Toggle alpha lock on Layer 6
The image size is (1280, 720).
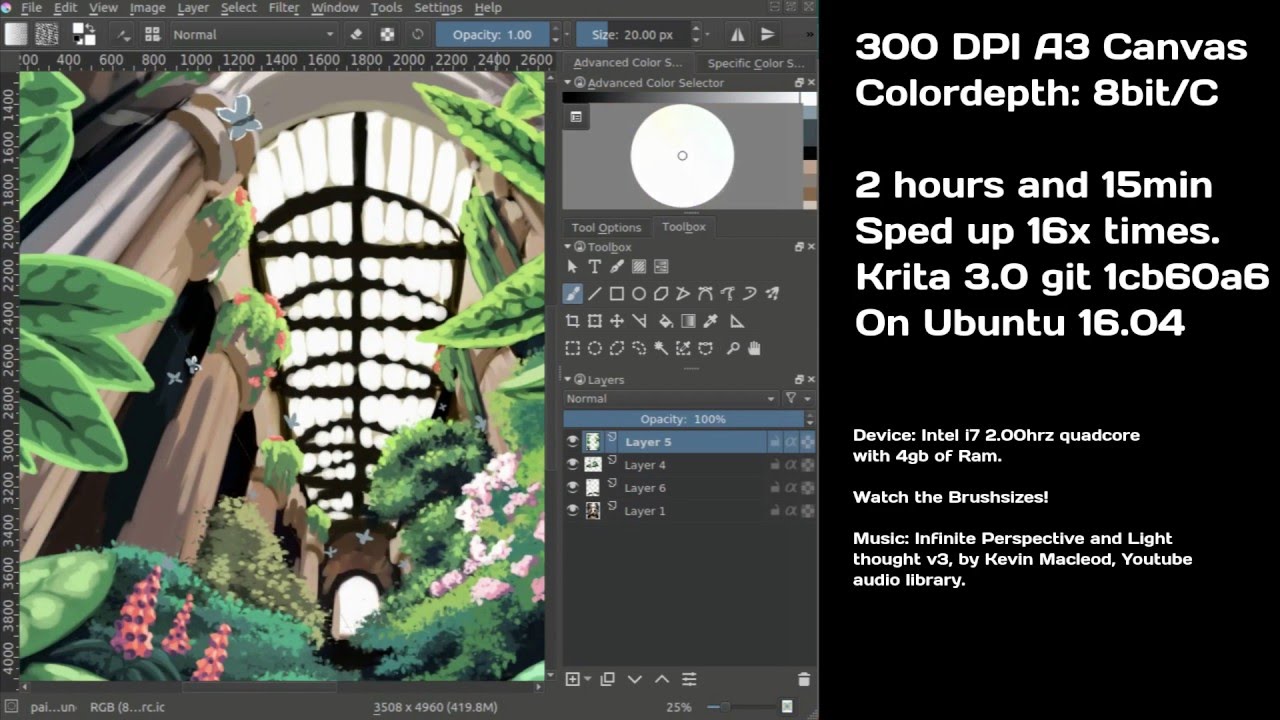click(x=807, y=487)
